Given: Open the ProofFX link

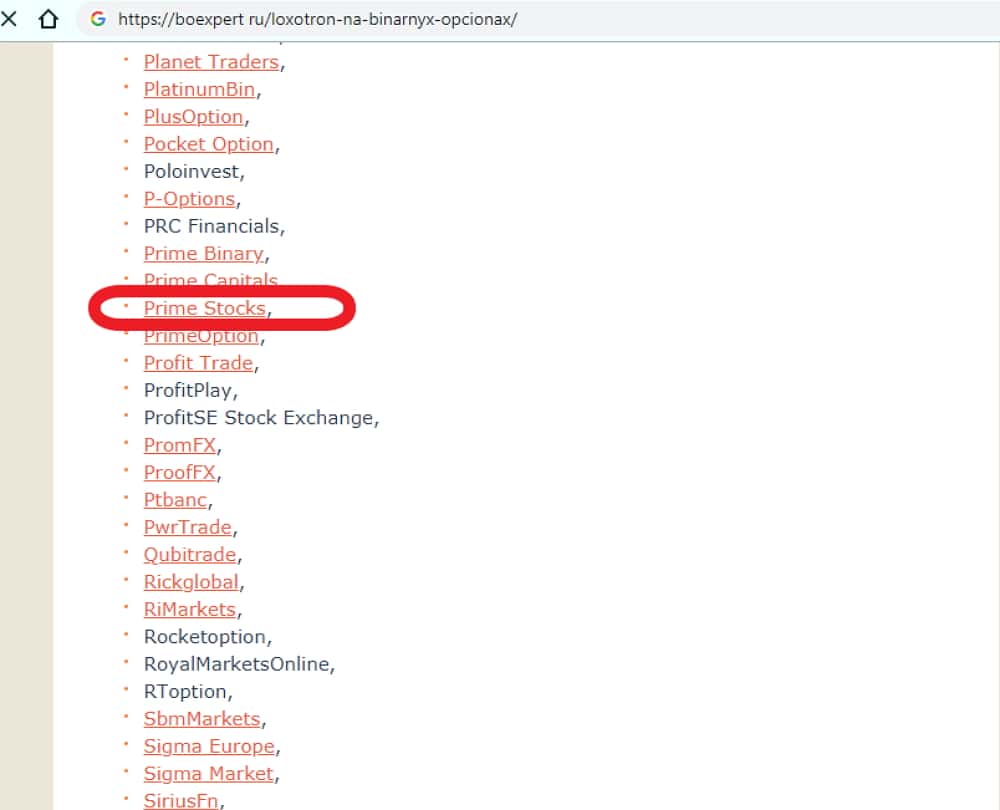Looking at the screenshot, I should (180, 473).
